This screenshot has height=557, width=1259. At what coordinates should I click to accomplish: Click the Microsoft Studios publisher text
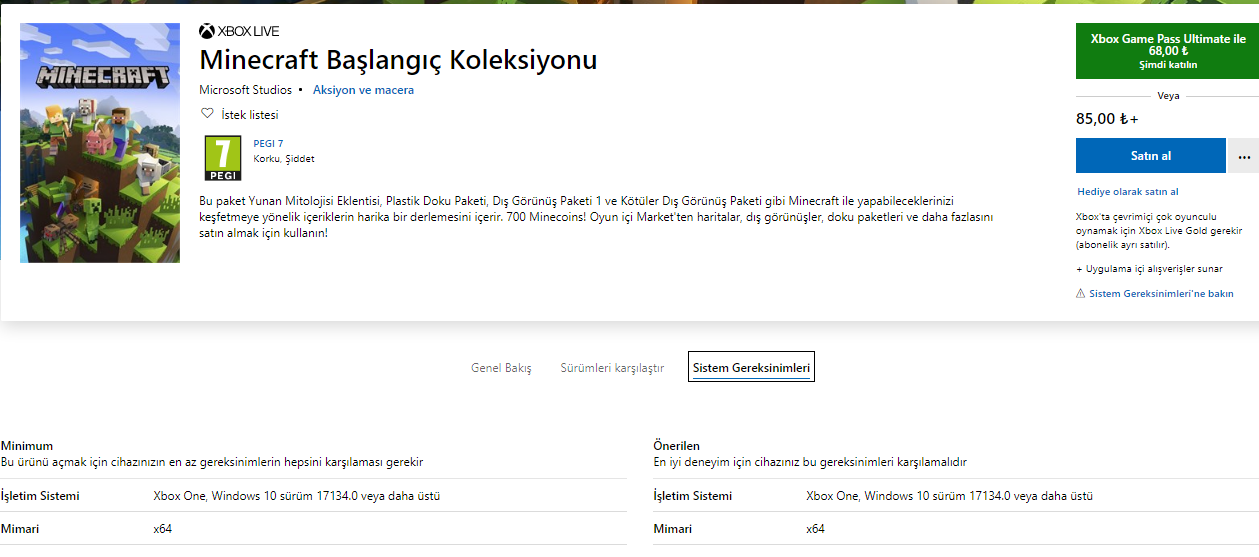(x=246, y=90)
